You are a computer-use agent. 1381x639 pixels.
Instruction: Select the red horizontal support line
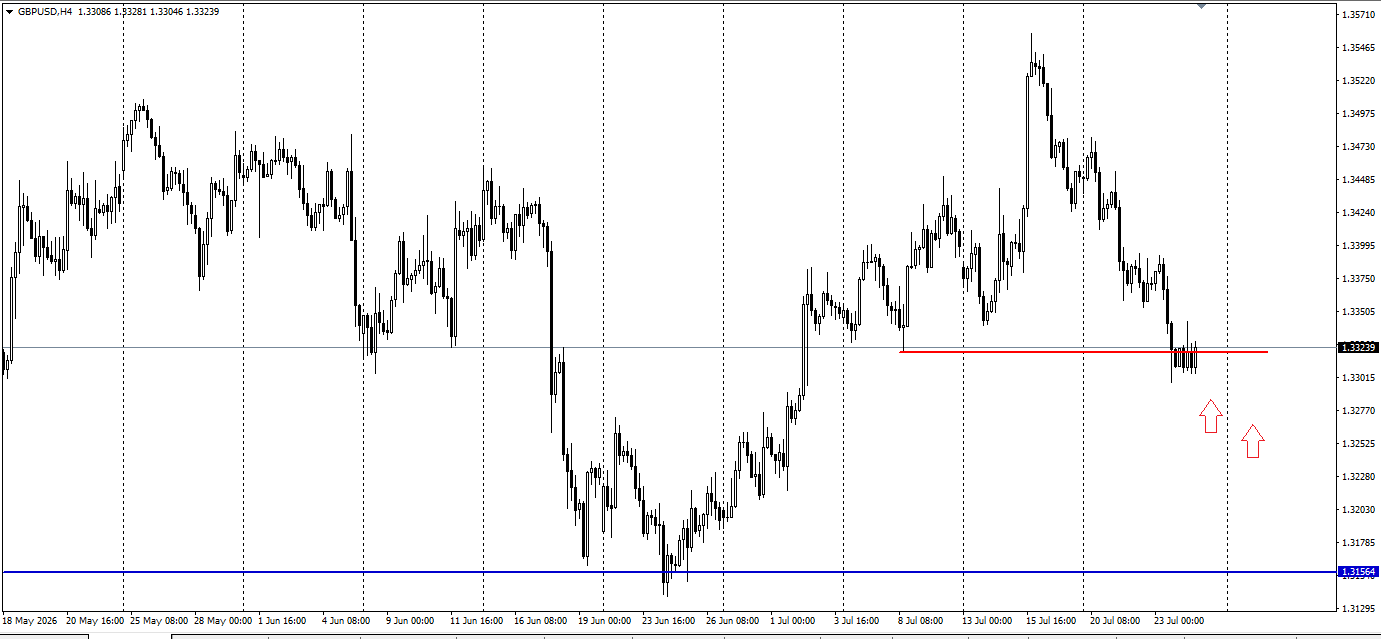(x=1084, y=352)
